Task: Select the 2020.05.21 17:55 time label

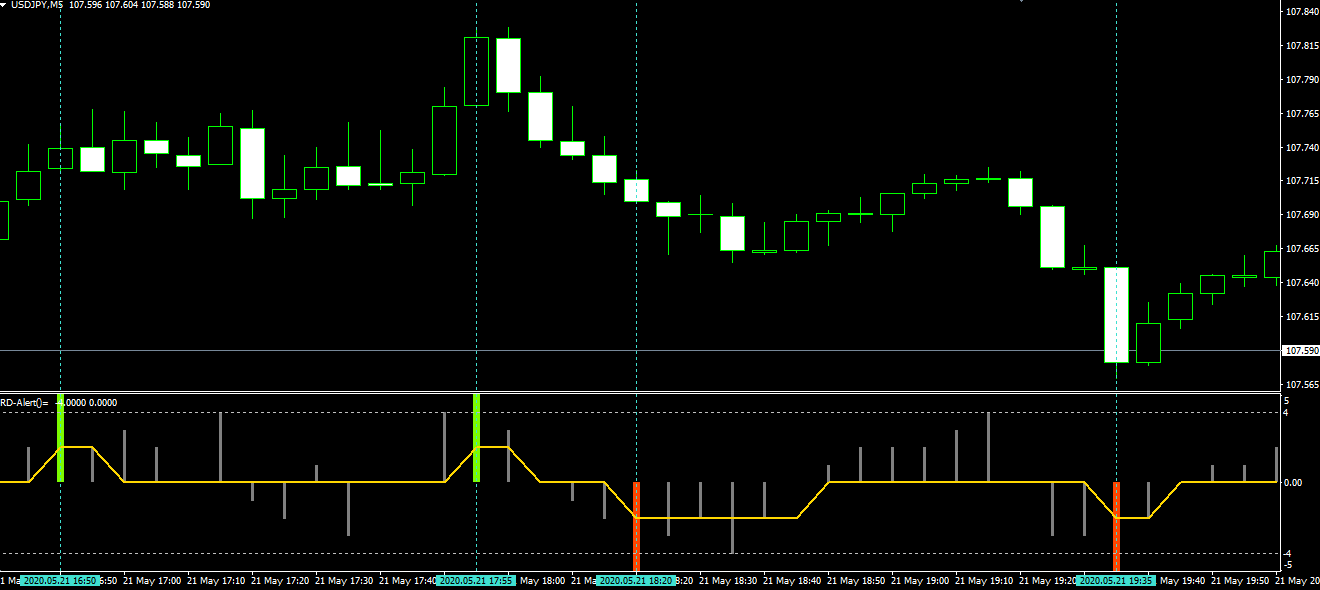Action: (476, 580)
